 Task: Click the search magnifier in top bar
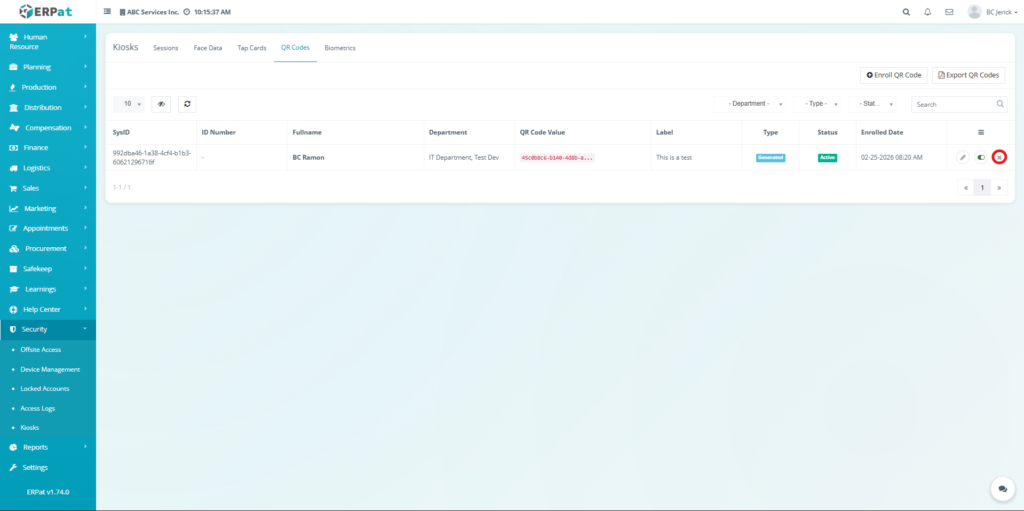pyautogui.click(x=906, y=12)
